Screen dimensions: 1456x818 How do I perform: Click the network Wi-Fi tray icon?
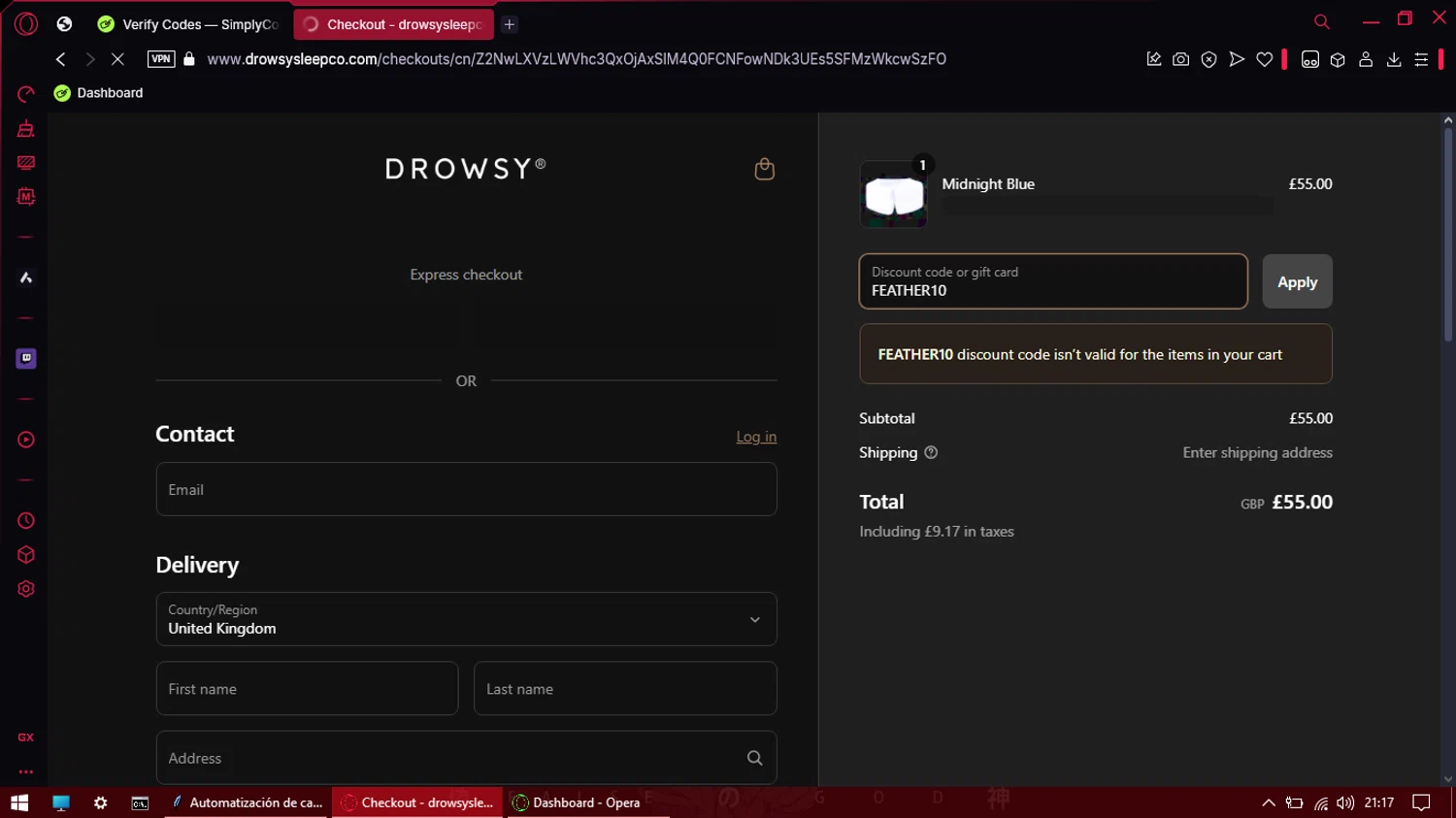[1320, 802]
